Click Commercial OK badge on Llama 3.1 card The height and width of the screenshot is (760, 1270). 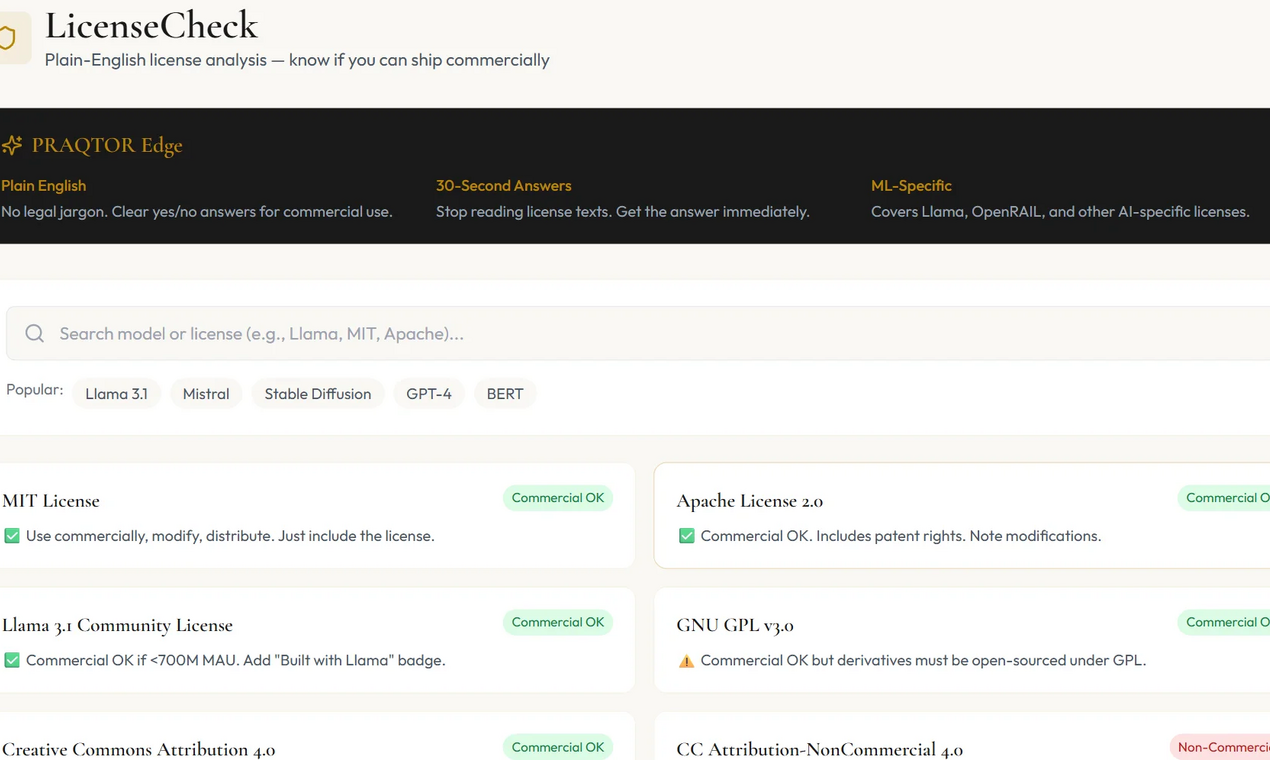(558, 622)
